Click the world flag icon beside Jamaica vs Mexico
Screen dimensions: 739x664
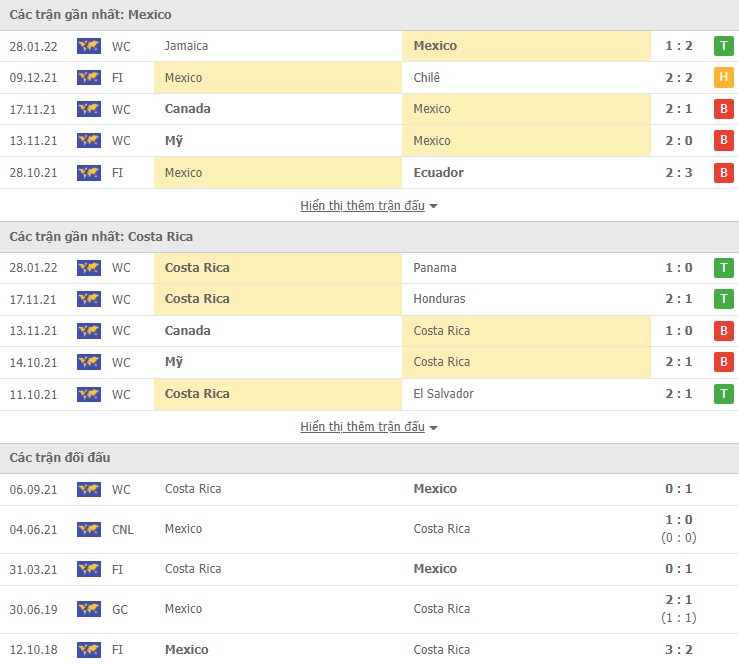89,46
